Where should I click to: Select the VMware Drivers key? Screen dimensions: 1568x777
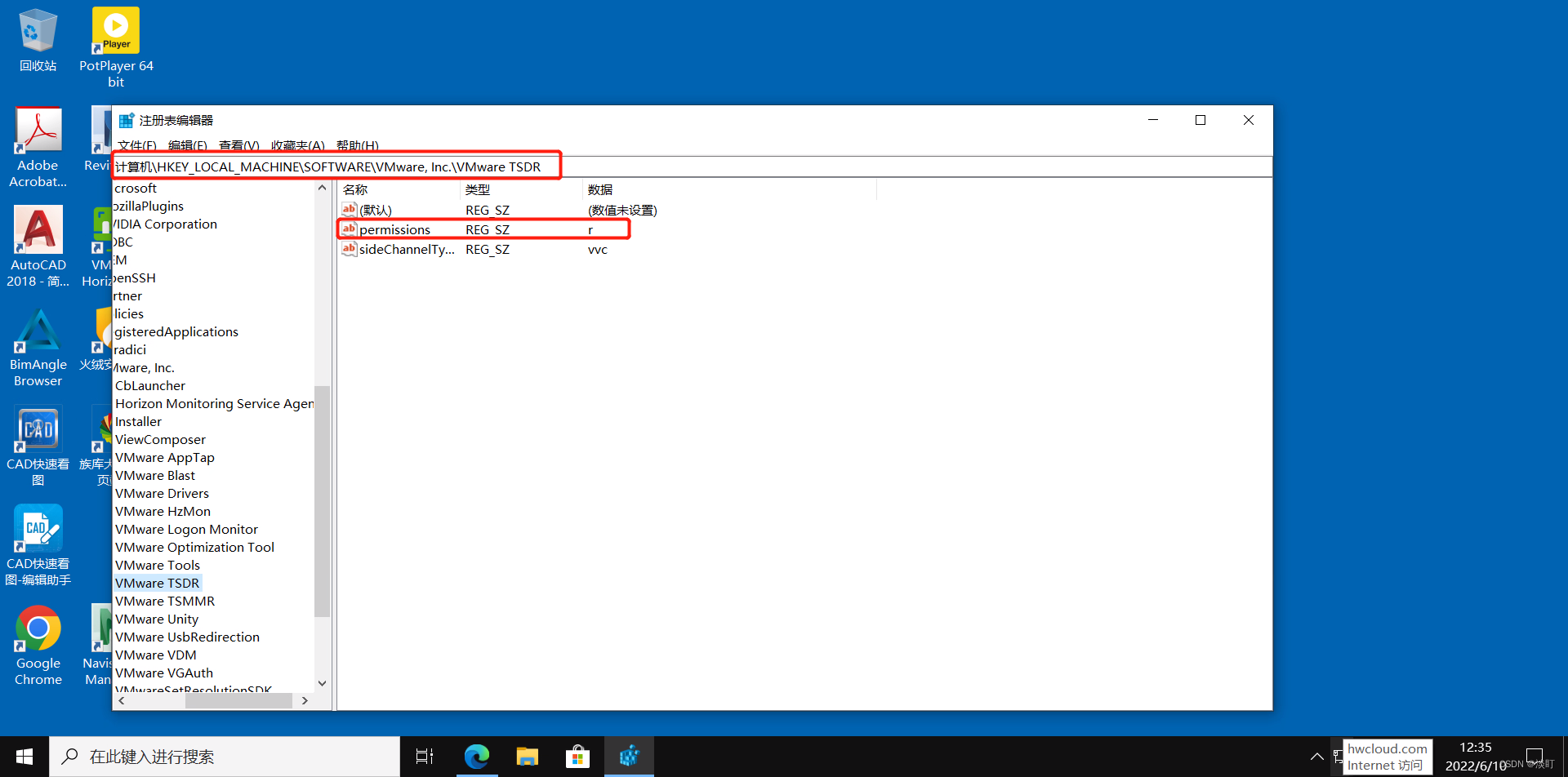coord(162,493)
